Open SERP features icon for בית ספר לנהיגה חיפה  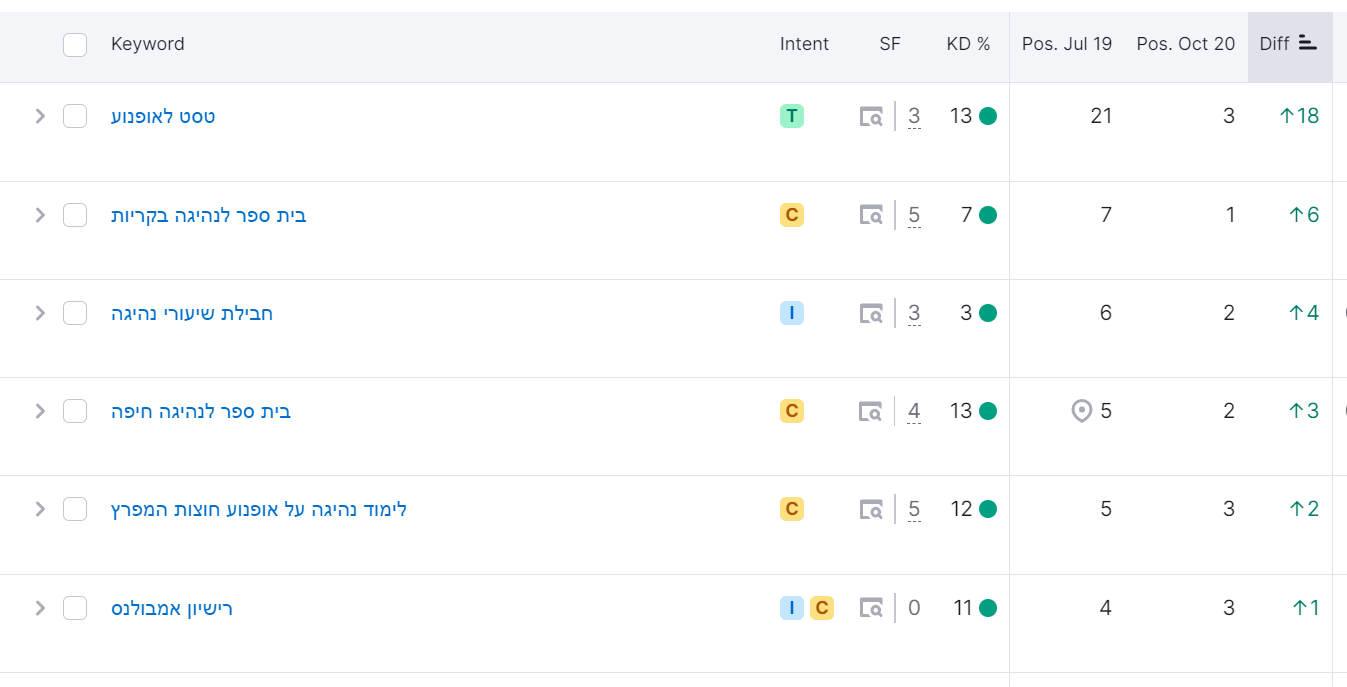click(x=871, y=411)
